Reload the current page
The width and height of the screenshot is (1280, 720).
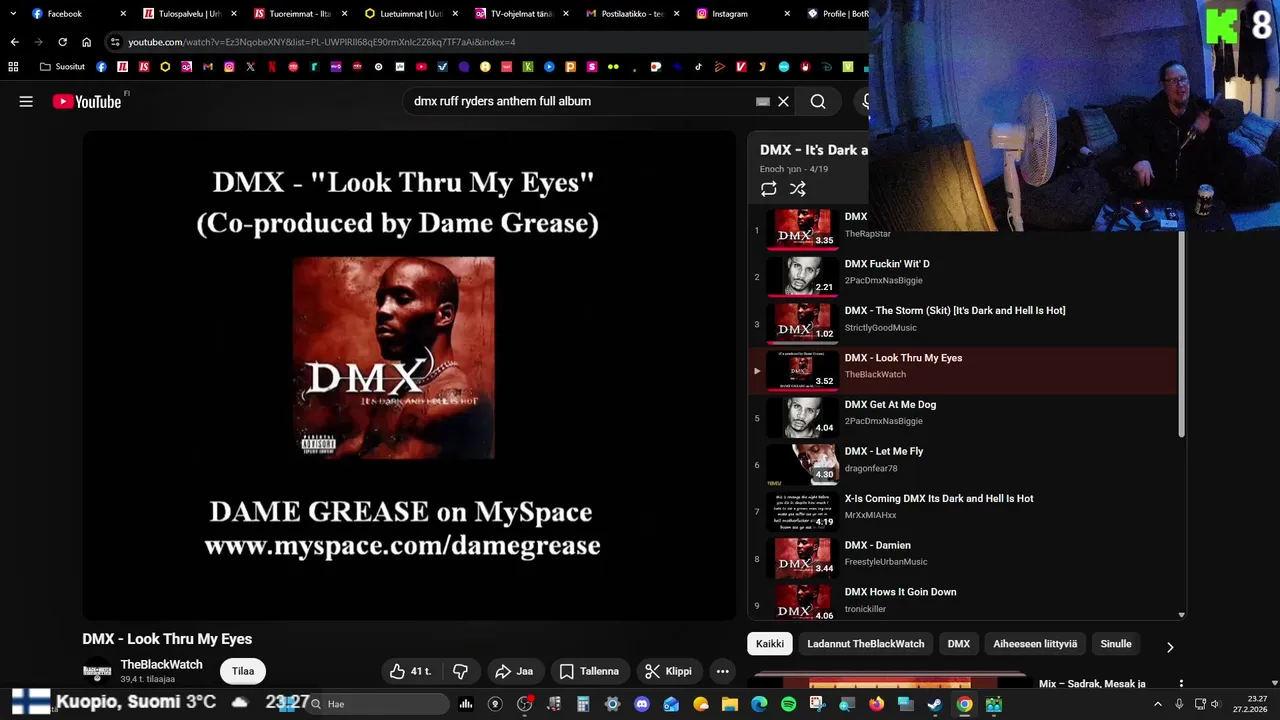pyautogui.click(x=62, y=42)
